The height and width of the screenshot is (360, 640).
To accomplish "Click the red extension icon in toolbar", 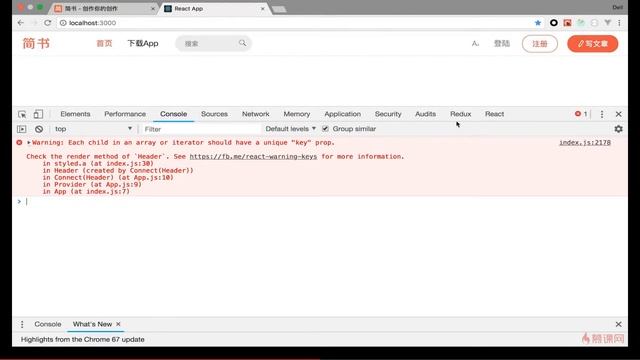I will 567,23.
